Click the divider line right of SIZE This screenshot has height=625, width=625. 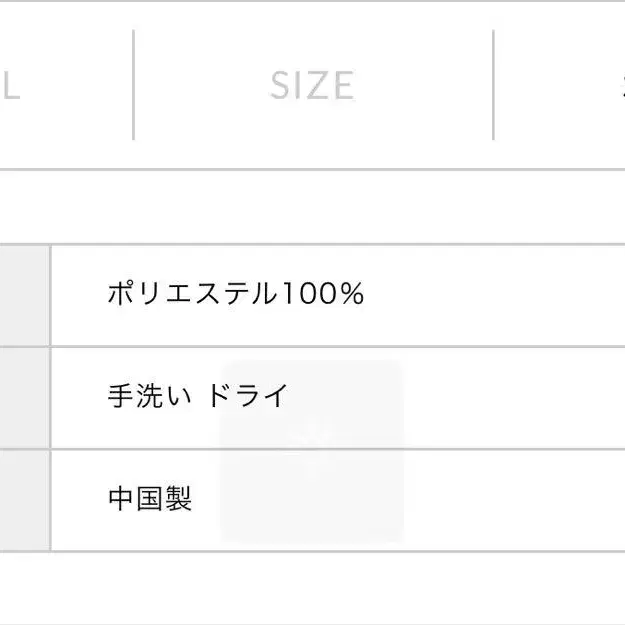(x=493, y=85)
